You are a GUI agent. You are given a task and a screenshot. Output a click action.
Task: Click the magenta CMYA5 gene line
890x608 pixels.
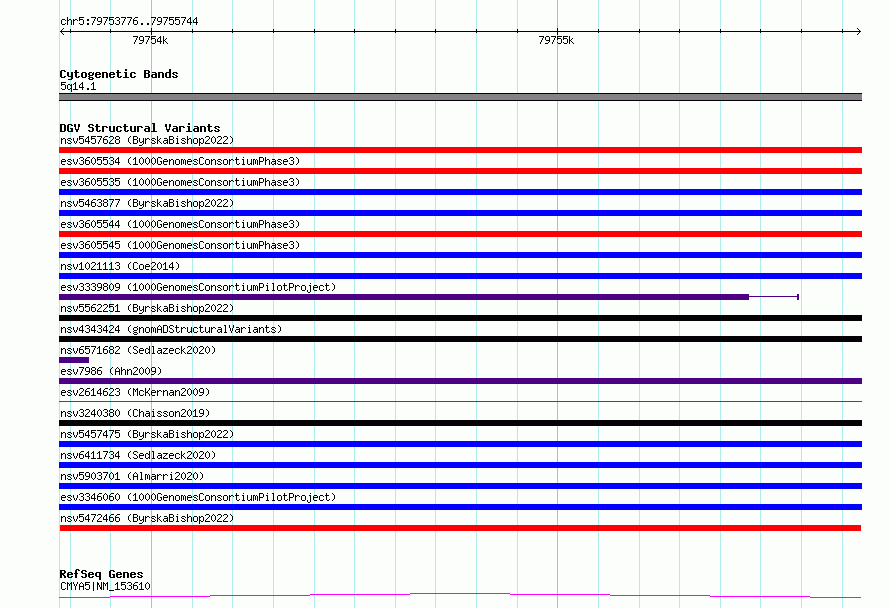click(x=460, y=596)
